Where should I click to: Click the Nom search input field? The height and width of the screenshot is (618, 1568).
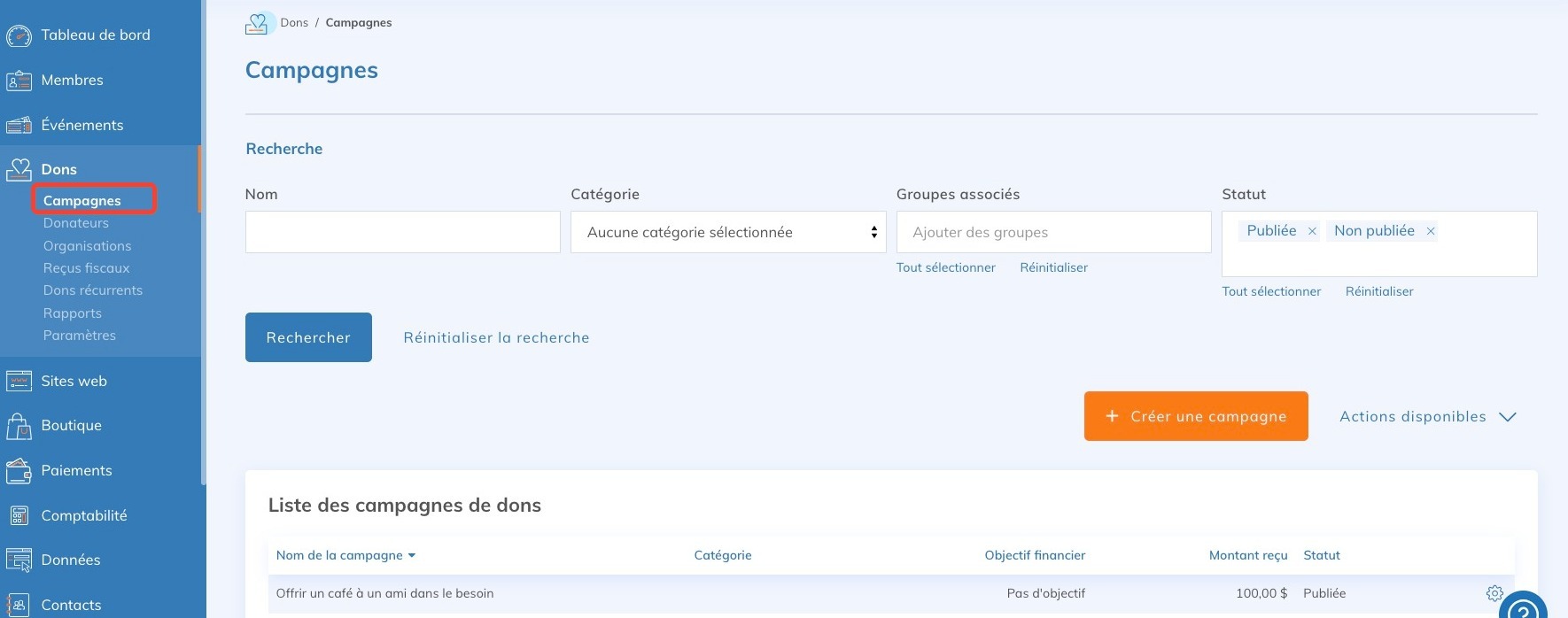point(402,232)
